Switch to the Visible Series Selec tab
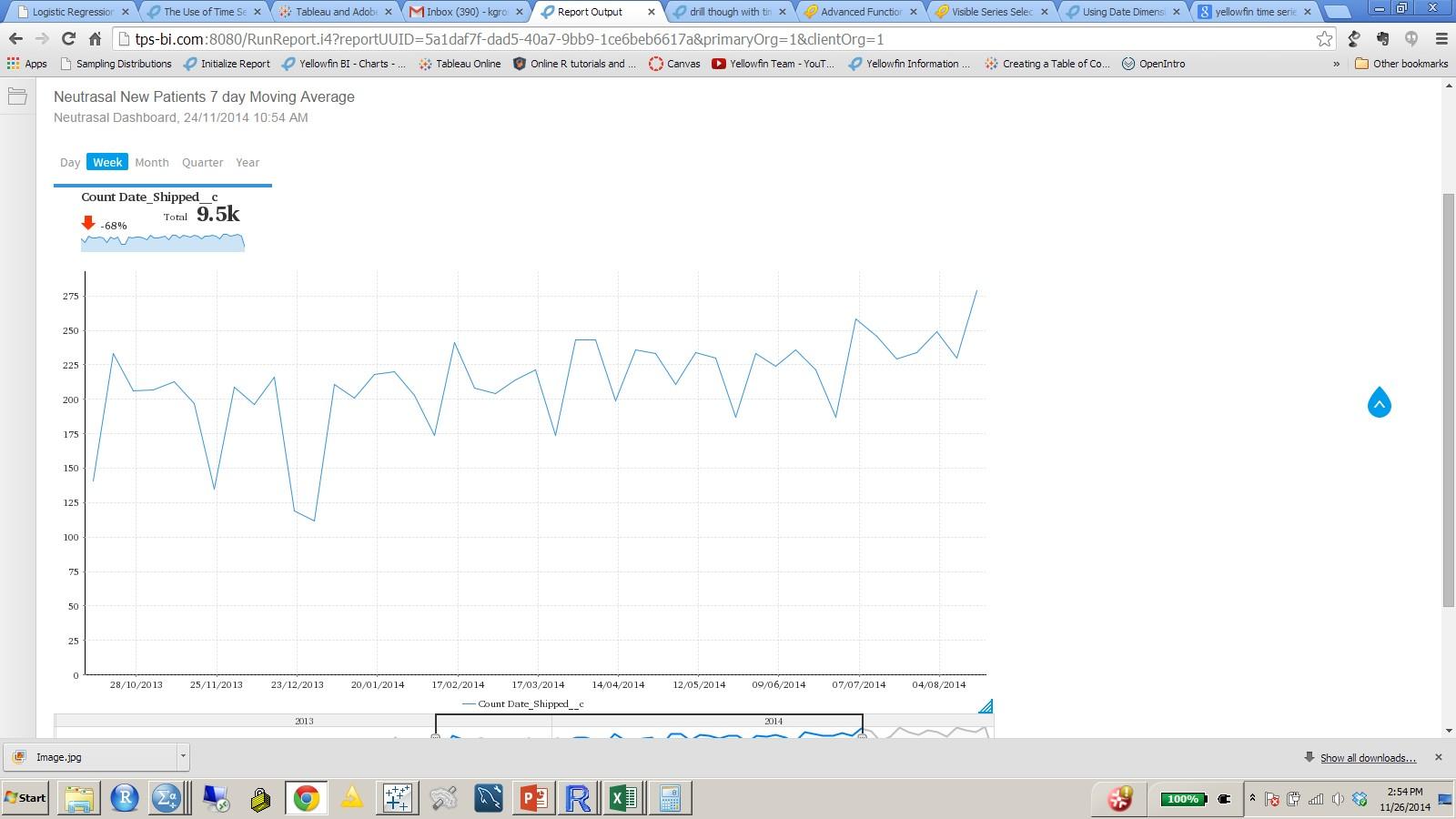Screen dimensions: 1456x819 click(993, 12)
